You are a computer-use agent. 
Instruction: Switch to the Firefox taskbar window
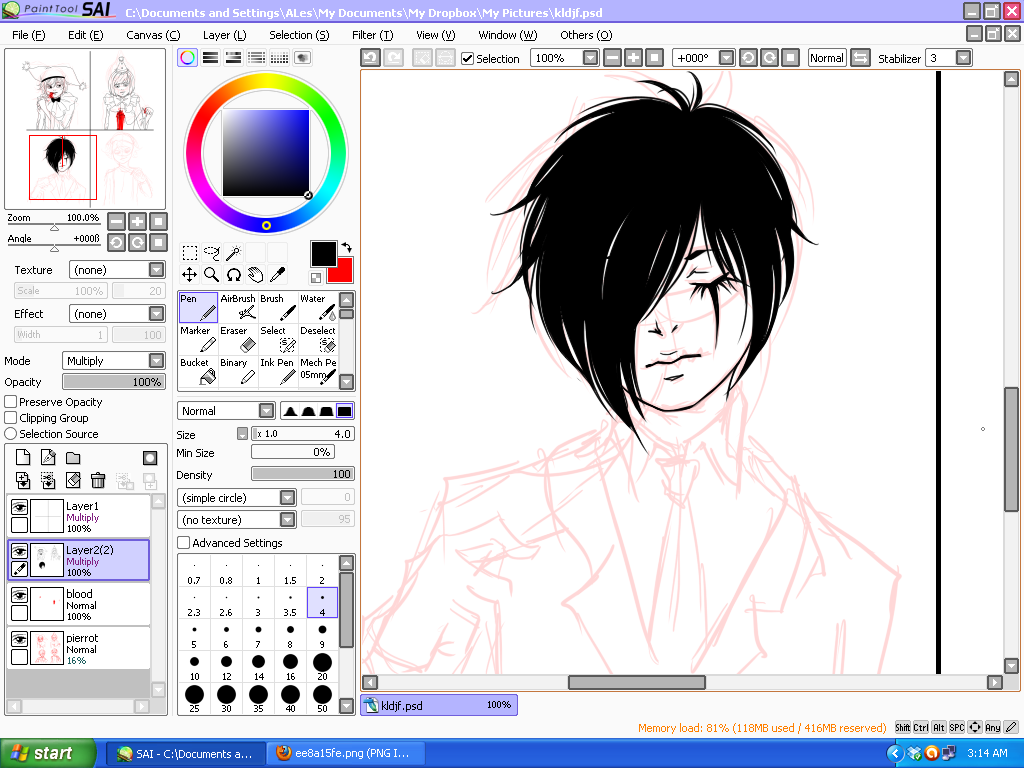click(x=346, y=753)
